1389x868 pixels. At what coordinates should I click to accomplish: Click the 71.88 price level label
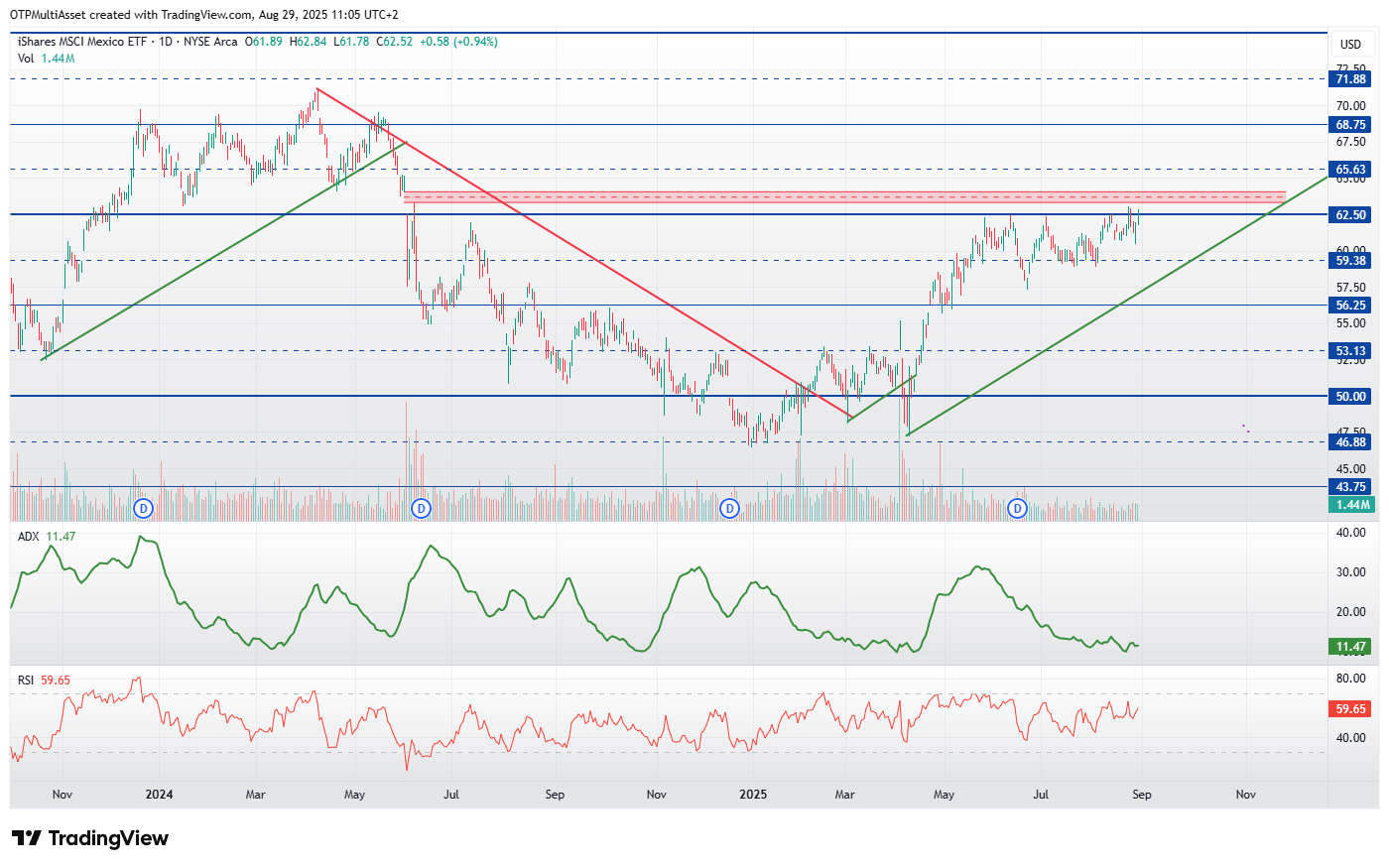(1350, 79)
